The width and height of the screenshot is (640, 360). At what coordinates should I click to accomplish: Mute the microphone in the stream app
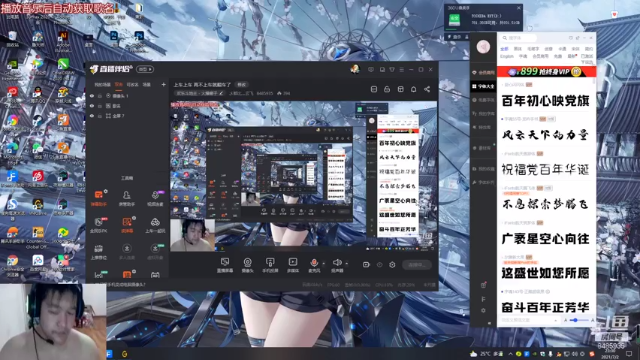[x=314, y=265]
